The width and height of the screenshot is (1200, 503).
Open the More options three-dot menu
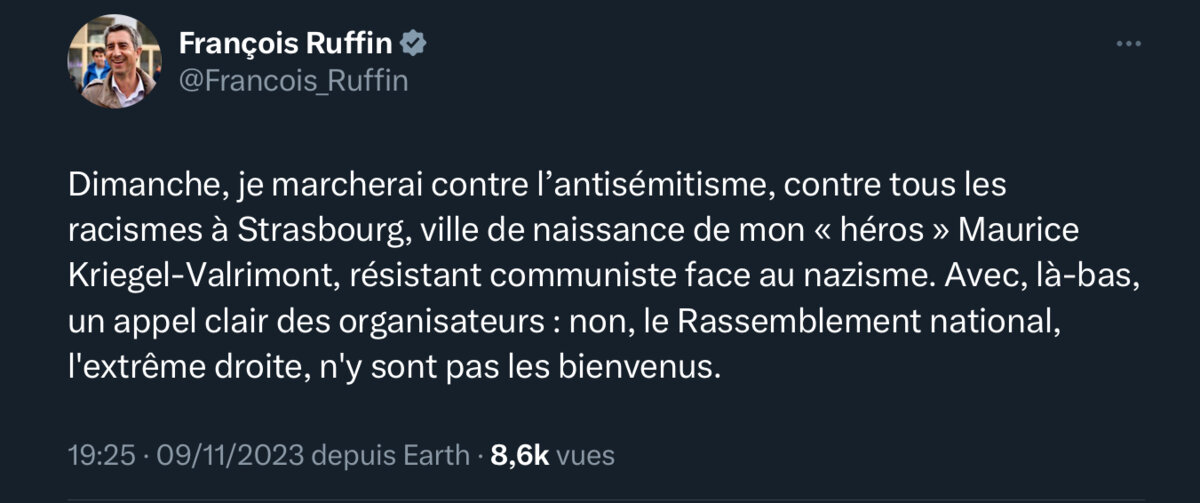[1128, 44]
